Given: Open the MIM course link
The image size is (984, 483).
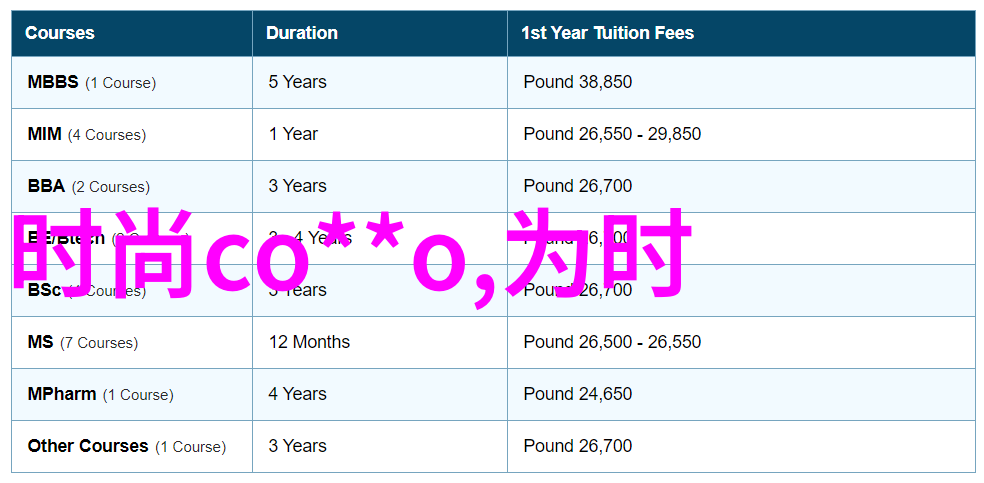Looking at the screenshot, I should 44,134.
